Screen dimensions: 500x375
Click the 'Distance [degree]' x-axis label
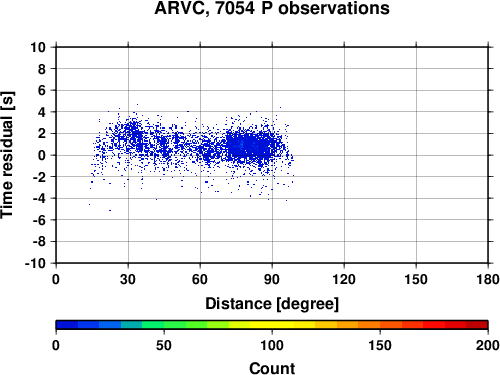(x=272, y=304)
